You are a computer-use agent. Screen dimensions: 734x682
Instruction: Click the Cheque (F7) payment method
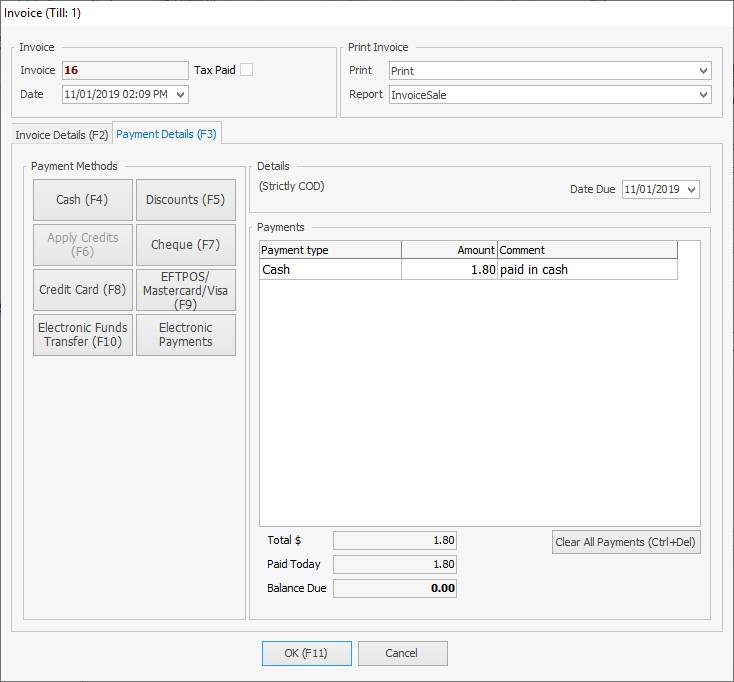186,245
